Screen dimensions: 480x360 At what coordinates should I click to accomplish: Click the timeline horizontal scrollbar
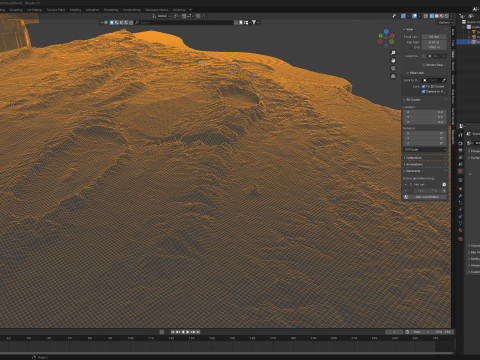[227, 353]
